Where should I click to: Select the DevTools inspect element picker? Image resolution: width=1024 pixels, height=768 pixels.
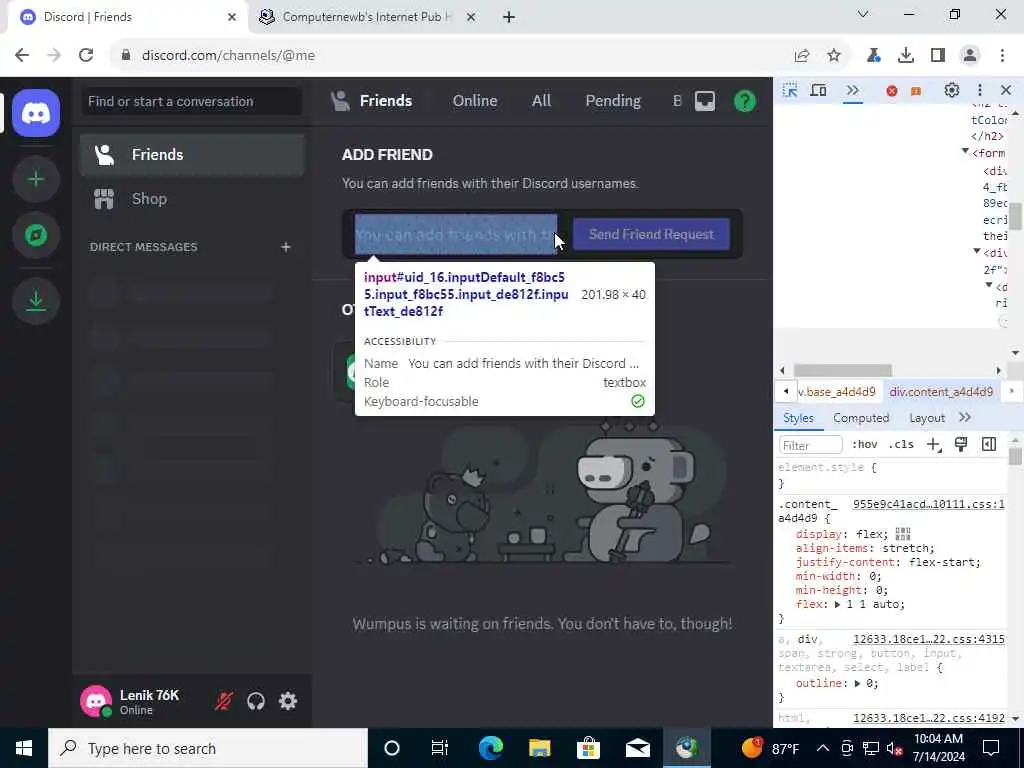[790, 90]
